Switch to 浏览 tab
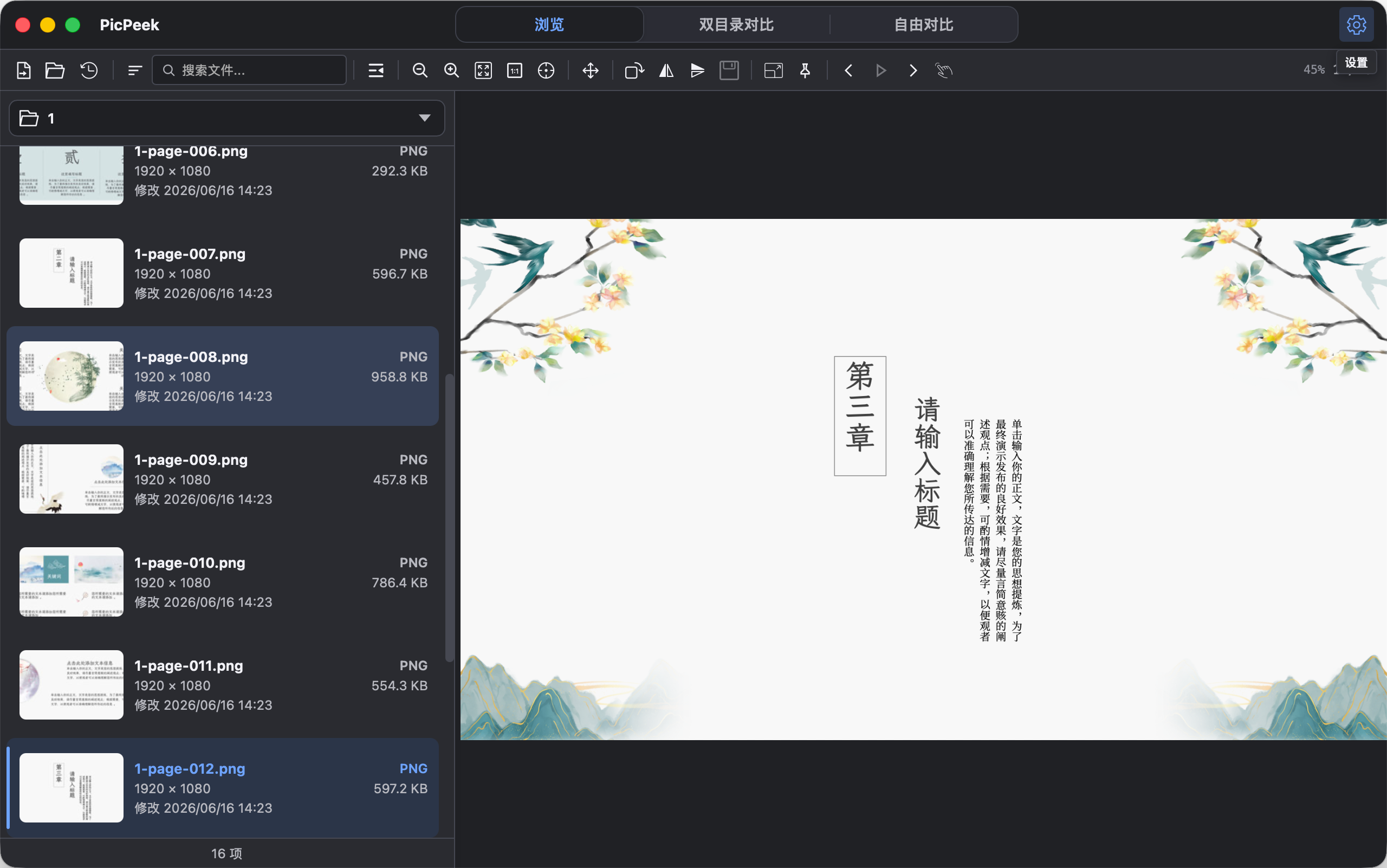This screenshot has width=1387, height=868. click(x=549, y=25)
